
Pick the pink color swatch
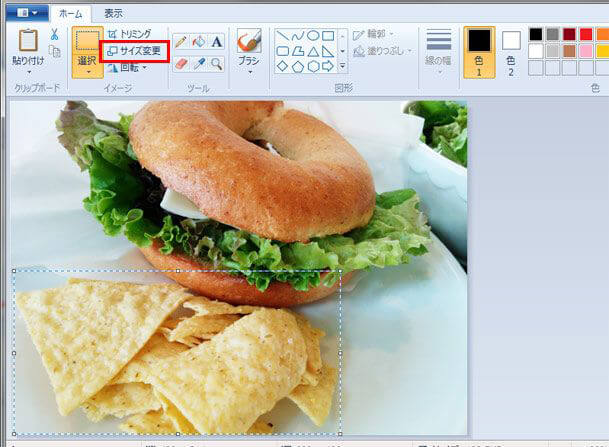click(586, 51)
